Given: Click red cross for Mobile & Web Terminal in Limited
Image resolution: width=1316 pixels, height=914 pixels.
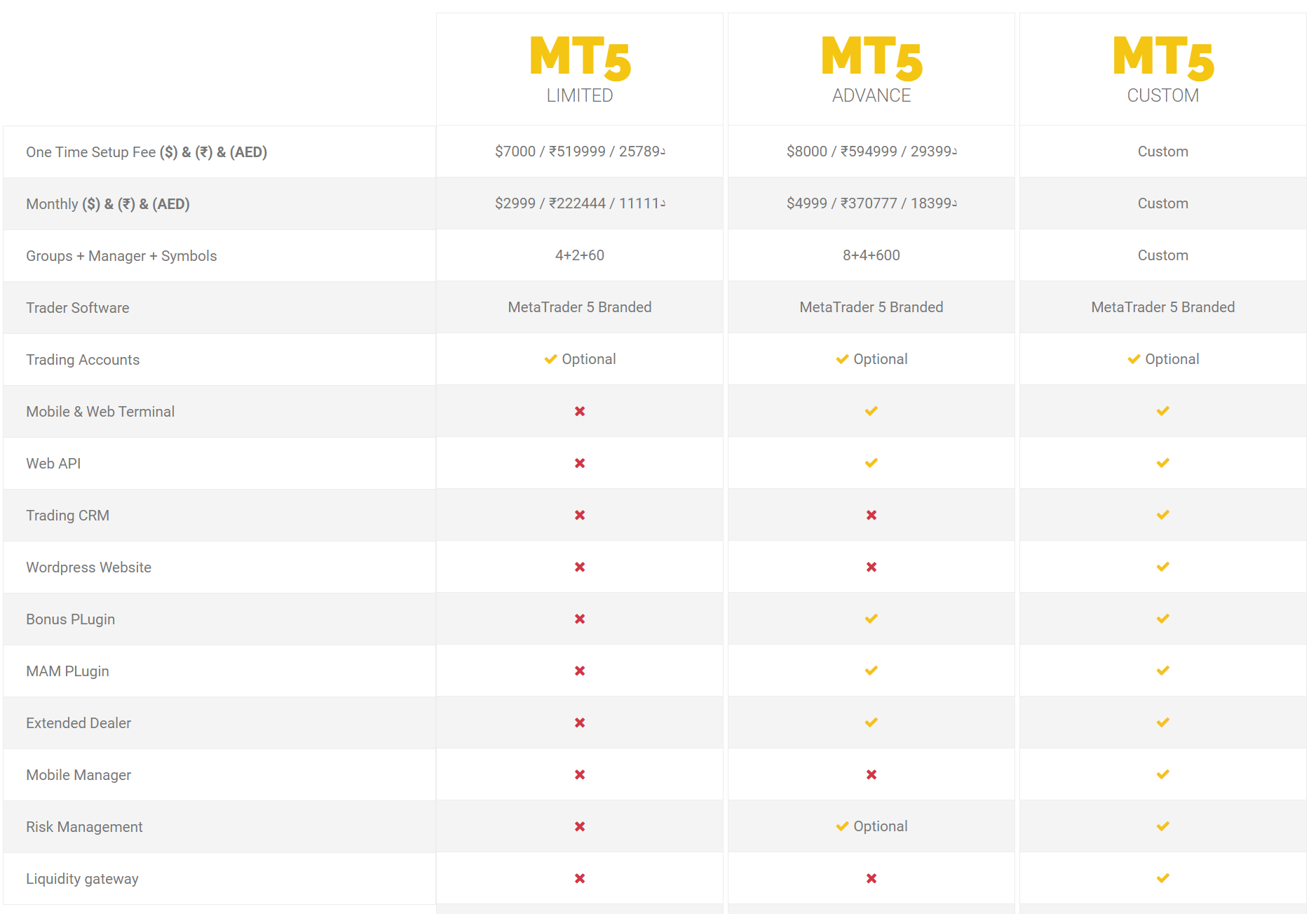Looking at the screenshot, I should 580,411.
